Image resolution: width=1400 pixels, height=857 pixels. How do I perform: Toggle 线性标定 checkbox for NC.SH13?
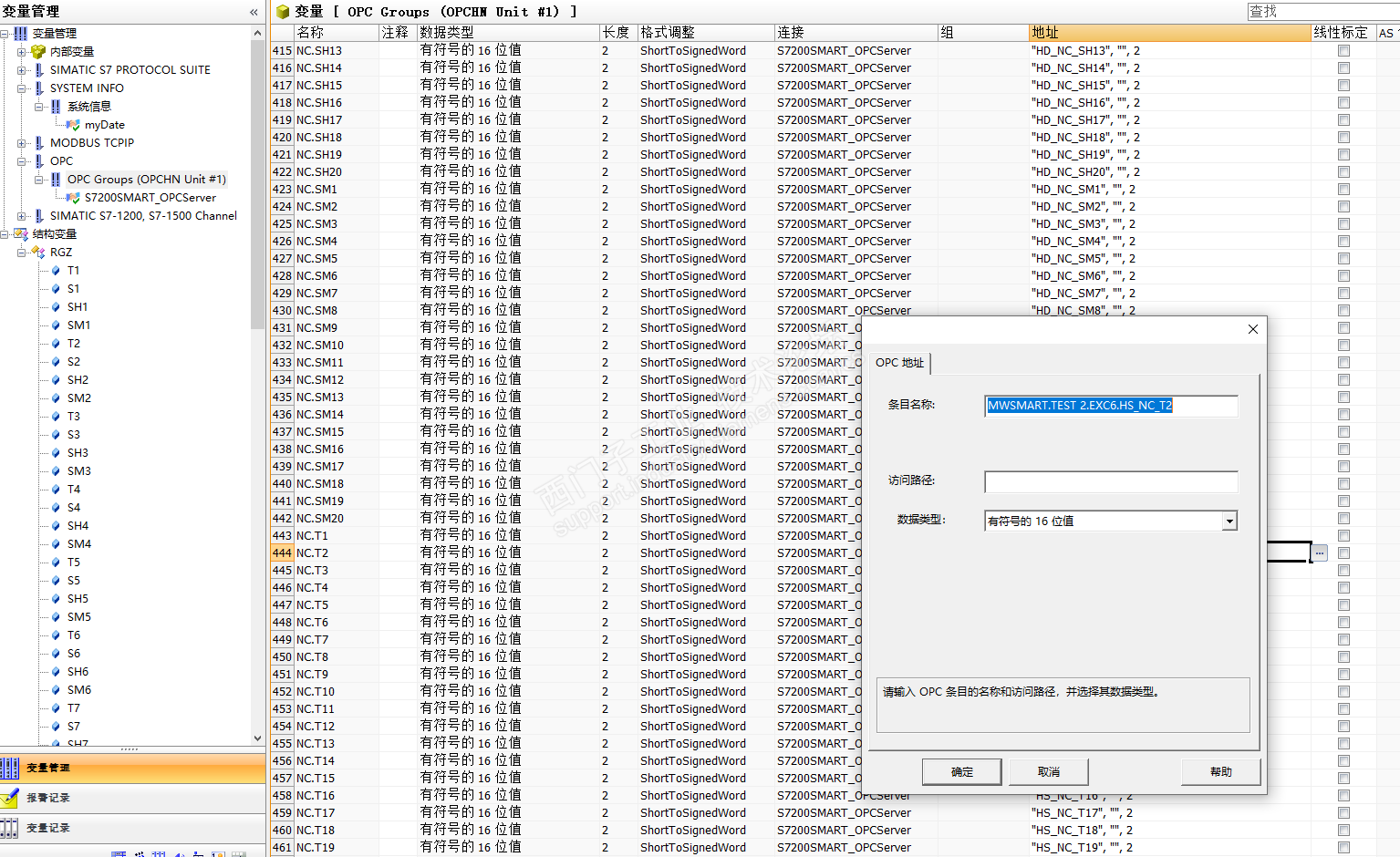tap(1343, 51)
